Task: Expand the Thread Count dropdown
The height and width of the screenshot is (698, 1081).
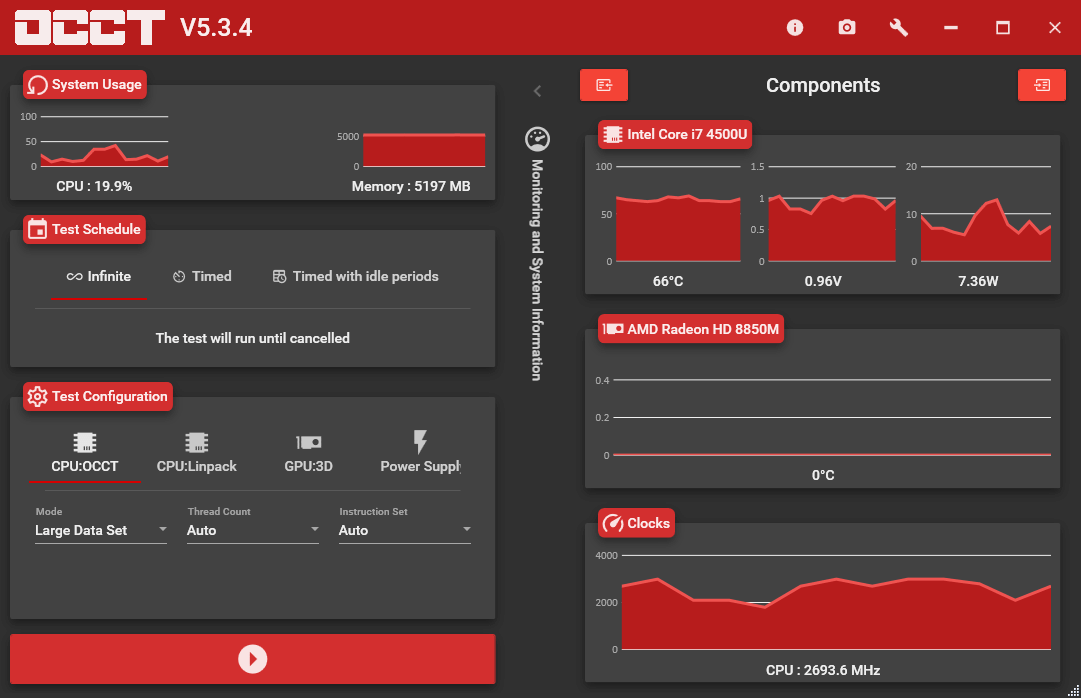Action: [252, 530]
